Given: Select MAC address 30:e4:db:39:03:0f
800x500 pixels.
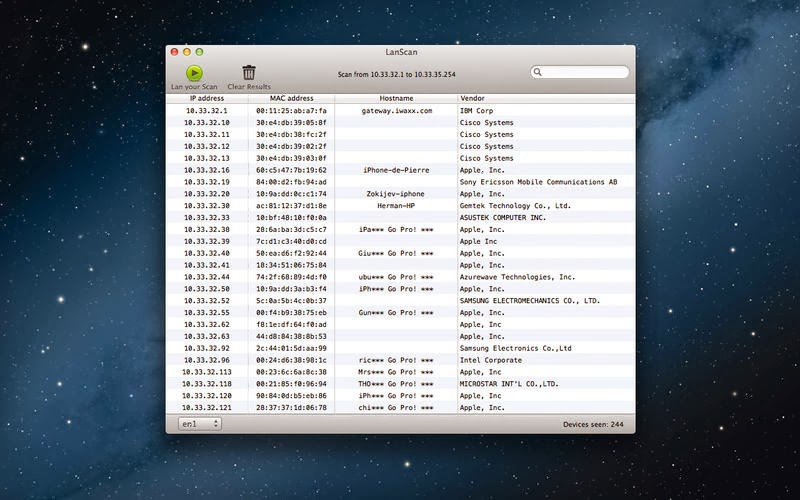Looking at the screenshot, I should (291, 158).
